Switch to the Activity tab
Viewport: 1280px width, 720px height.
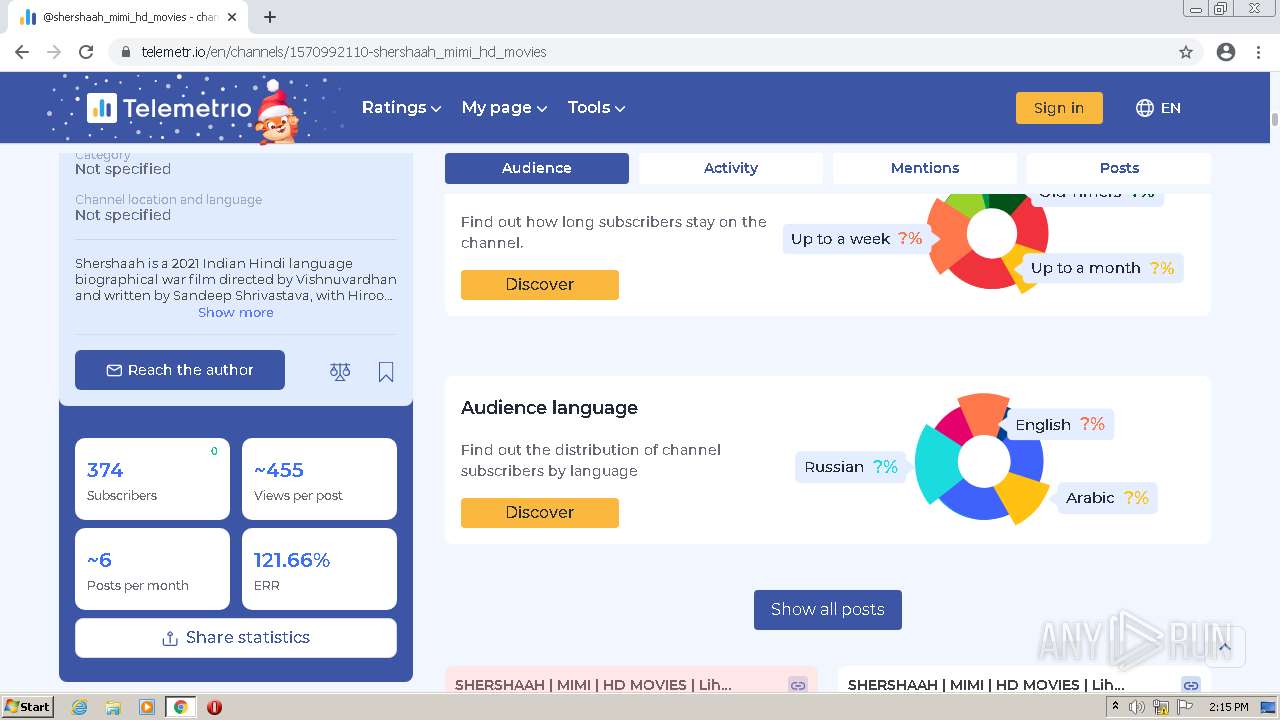point(731,168)
